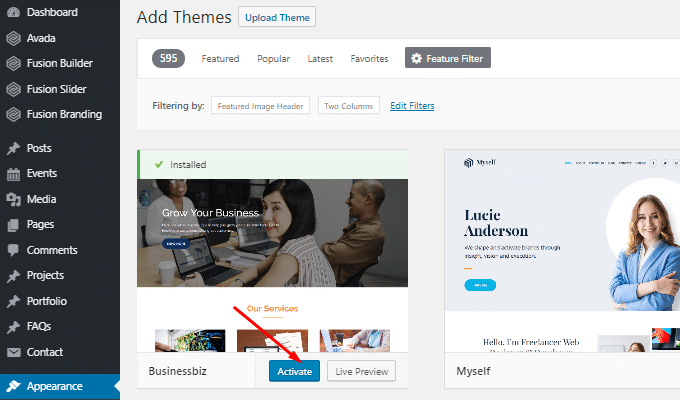
Task: Click the Posts pushpin icon
Action: point(13,148)
